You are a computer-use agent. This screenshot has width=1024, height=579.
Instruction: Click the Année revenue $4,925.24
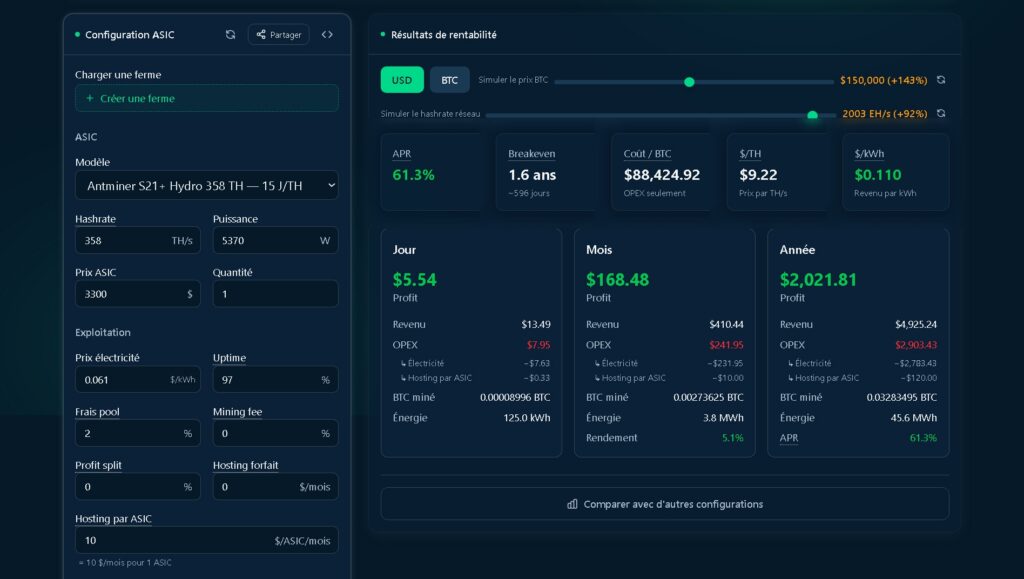916,324
